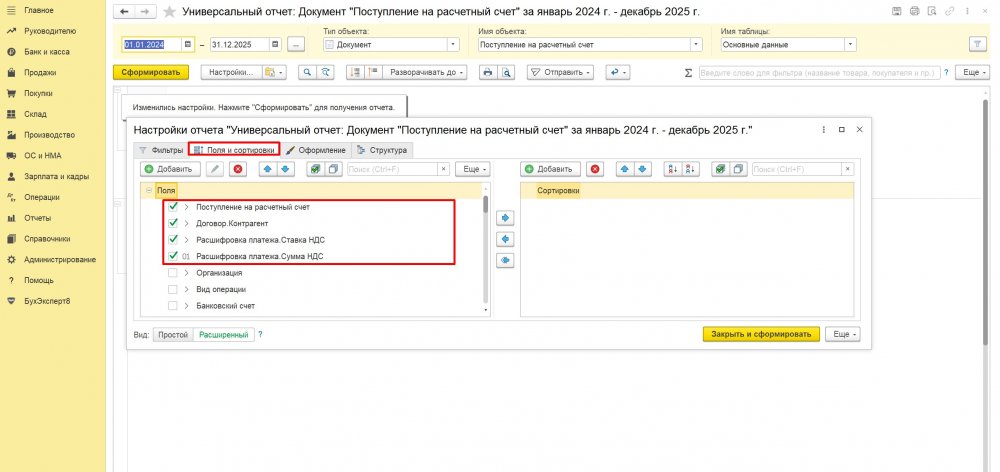Open calendar for end date 31.12.2025
The image size is (1000, 472).
[276, 45]
